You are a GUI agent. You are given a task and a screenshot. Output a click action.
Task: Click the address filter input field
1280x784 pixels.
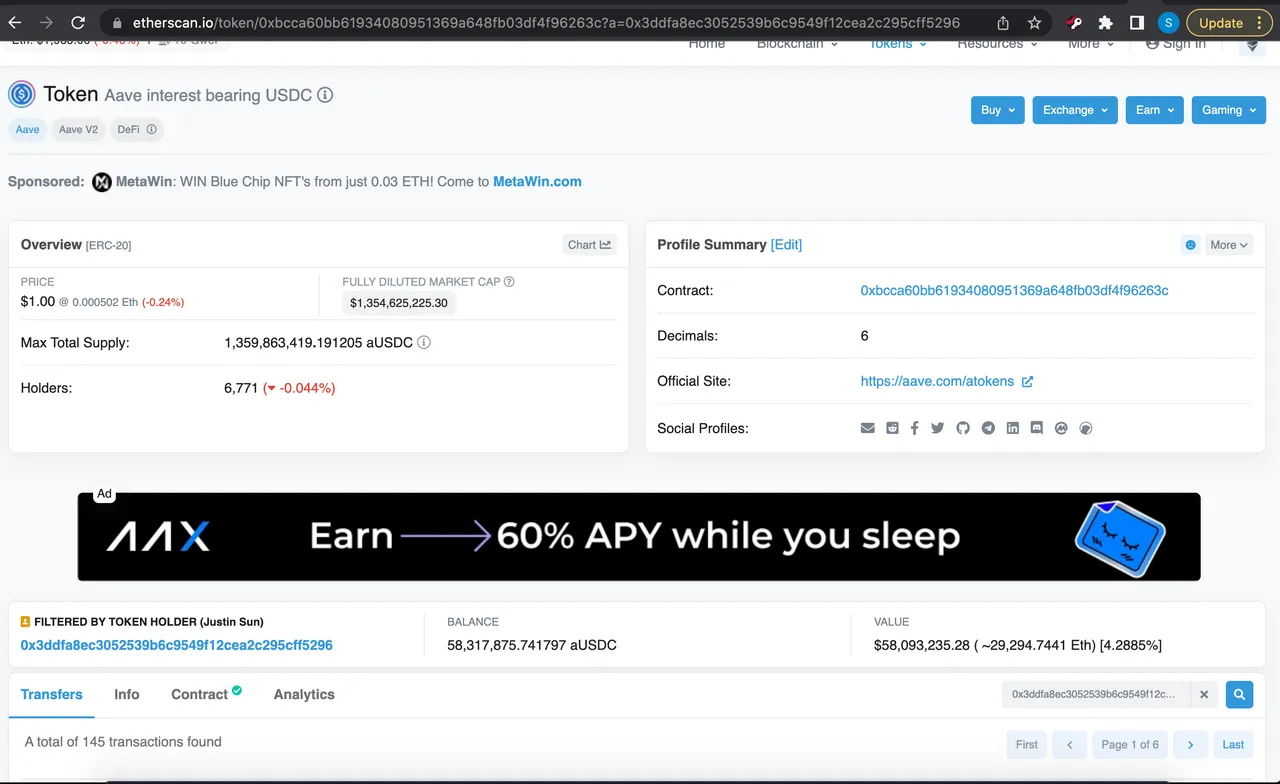(x=1097, y=694)
